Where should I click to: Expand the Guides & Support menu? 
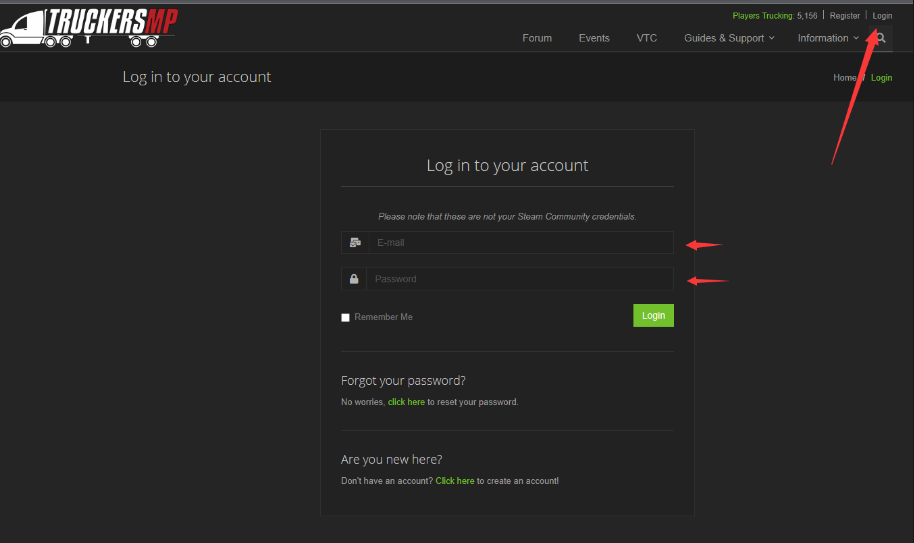coord(730,38)
